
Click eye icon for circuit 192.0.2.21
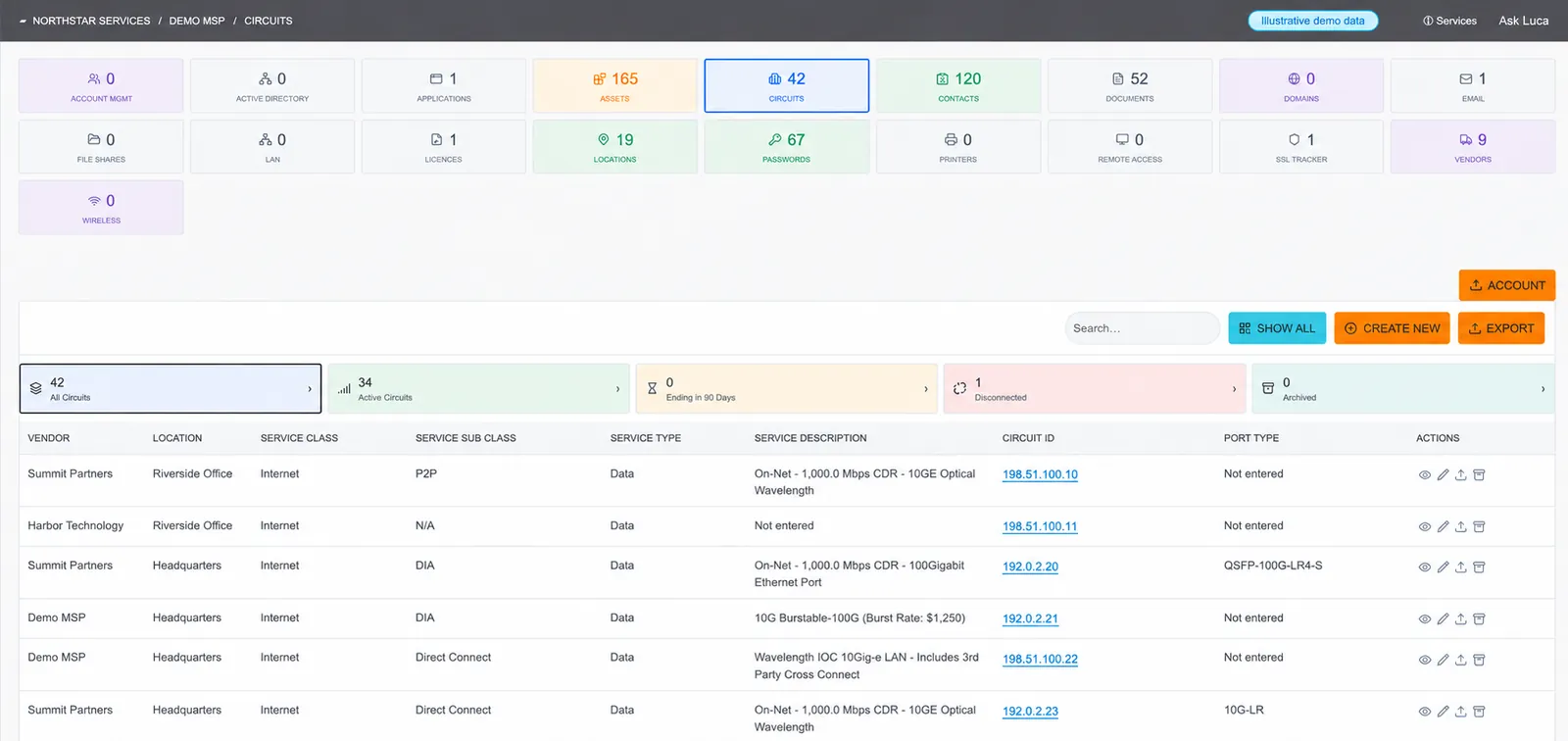click(x=1424, y=619)
